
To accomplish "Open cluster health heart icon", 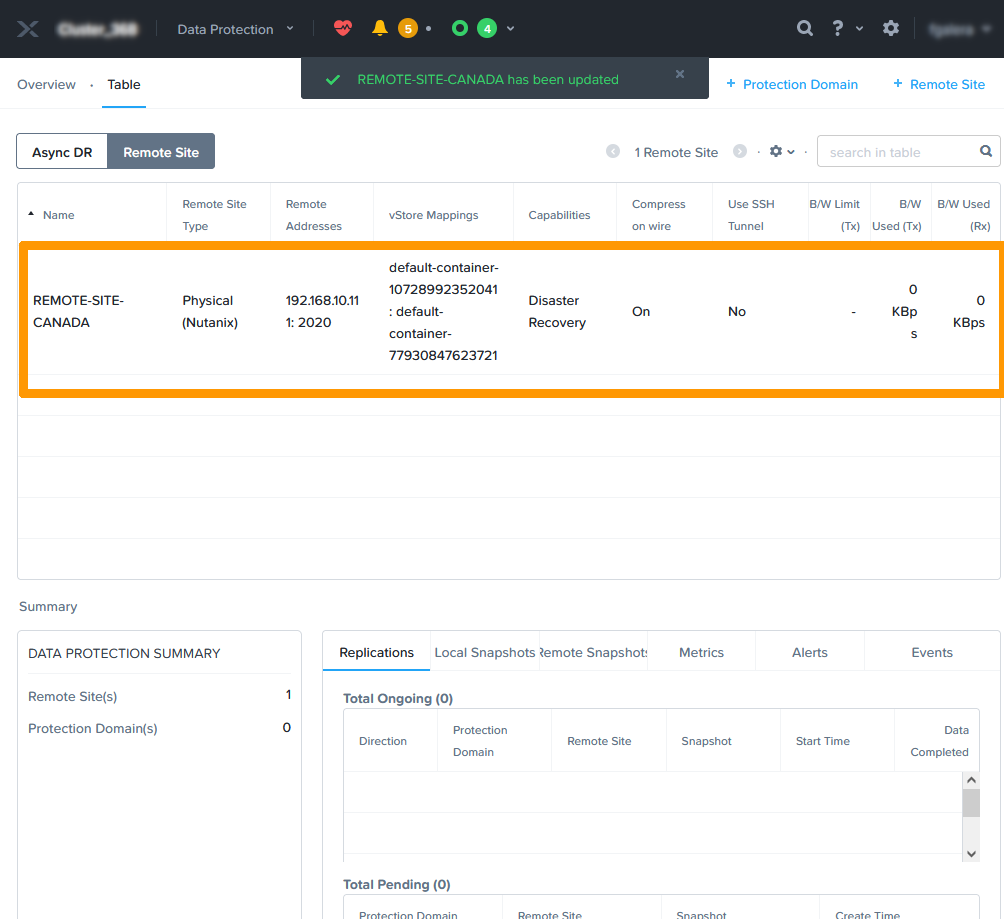I will tap(343, 28).
